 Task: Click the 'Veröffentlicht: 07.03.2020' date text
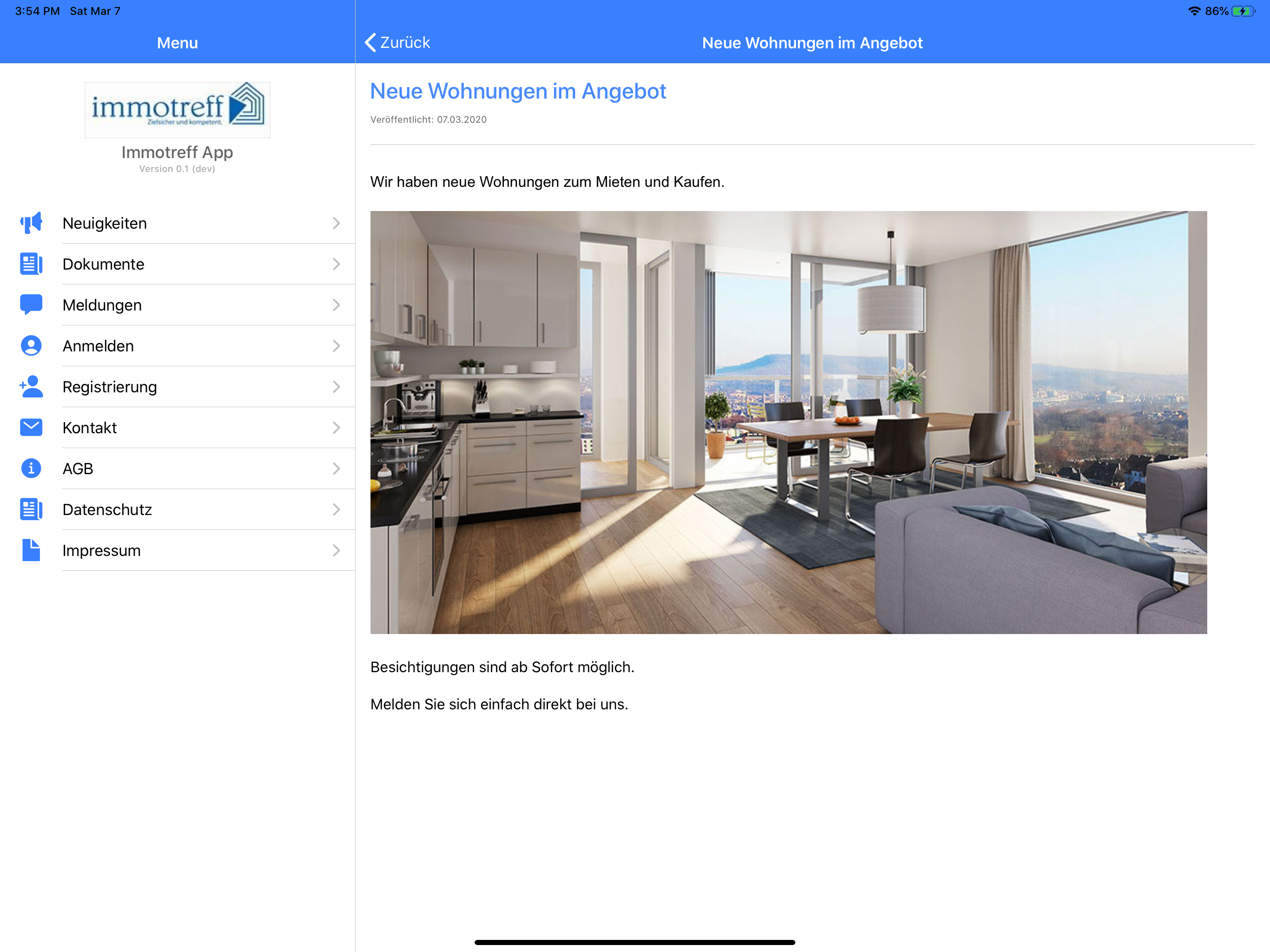(428, 119)
